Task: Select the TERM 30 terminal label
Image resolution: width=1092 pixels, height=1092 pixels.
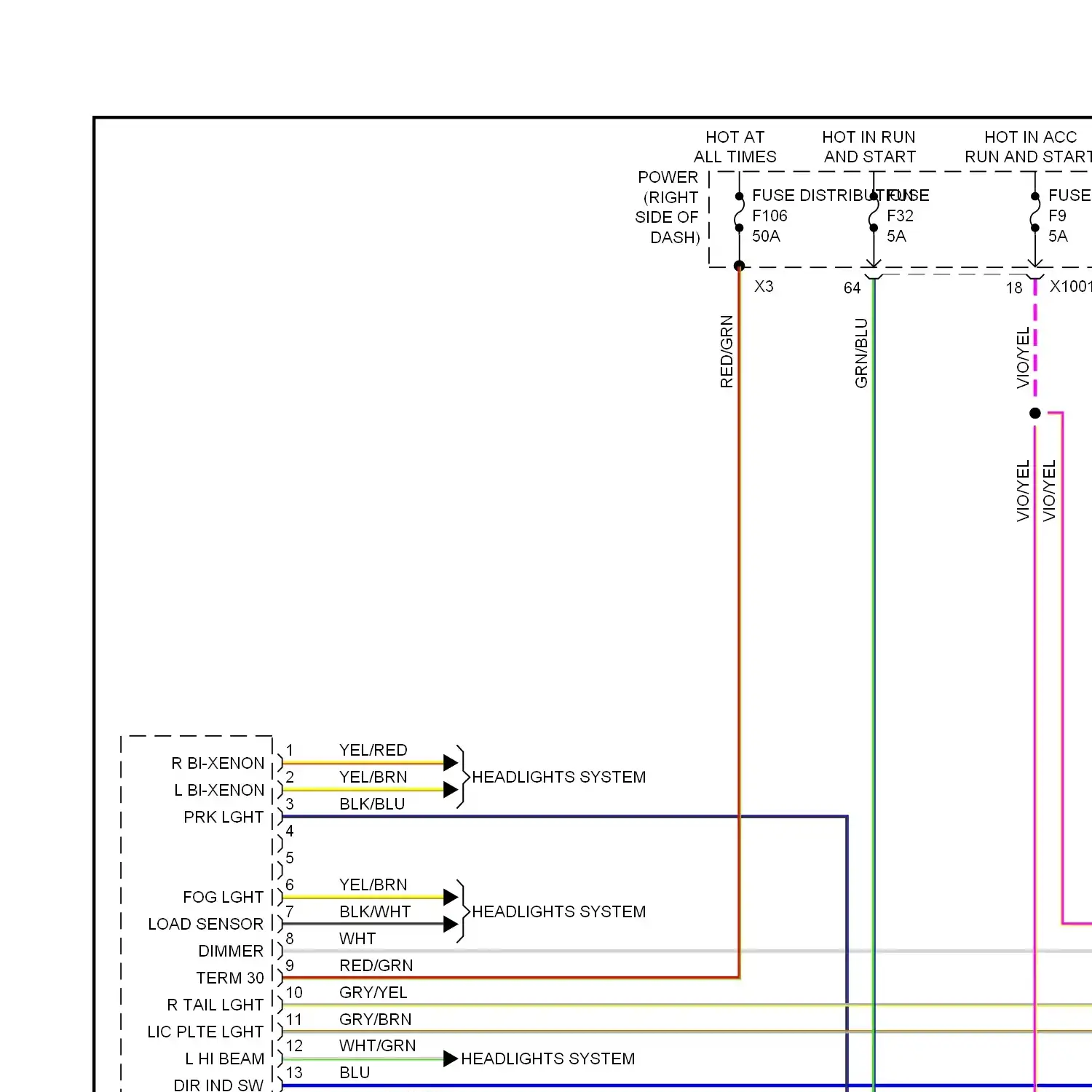Action: click(230, 978)
